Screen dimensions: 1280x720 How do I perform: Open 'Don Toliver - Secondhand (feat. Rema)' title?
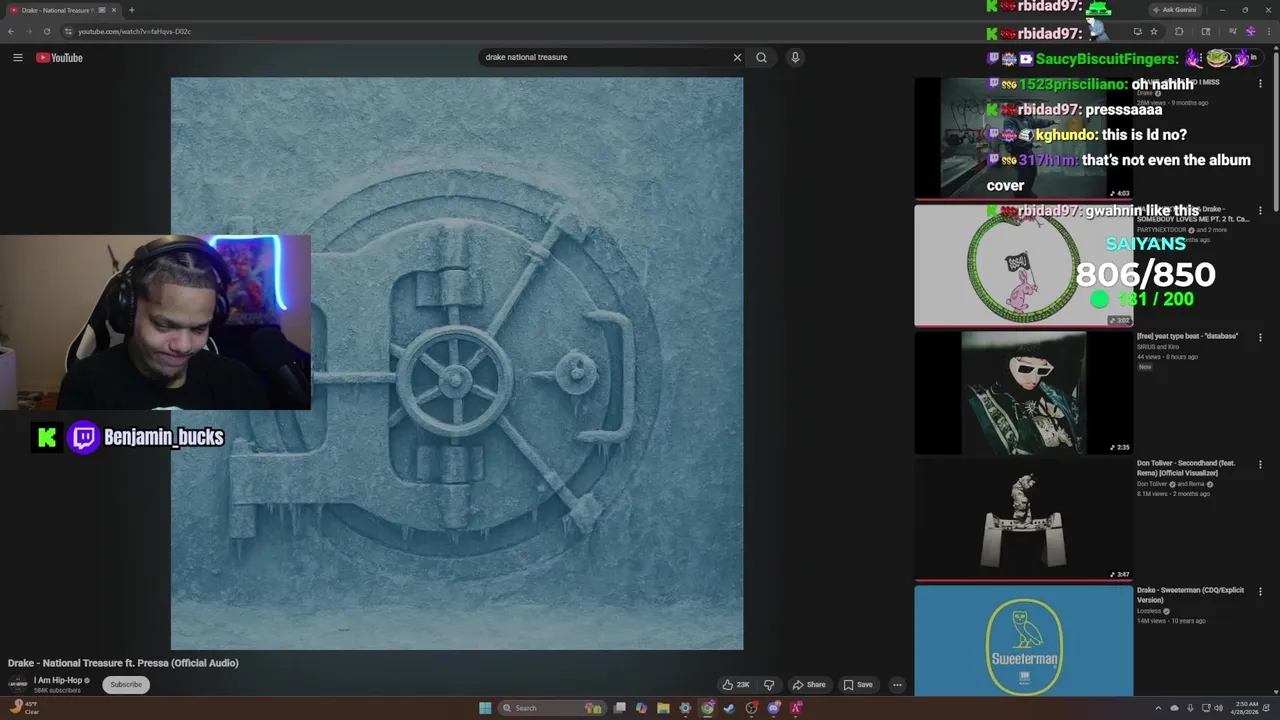(x=1186, y=468)
